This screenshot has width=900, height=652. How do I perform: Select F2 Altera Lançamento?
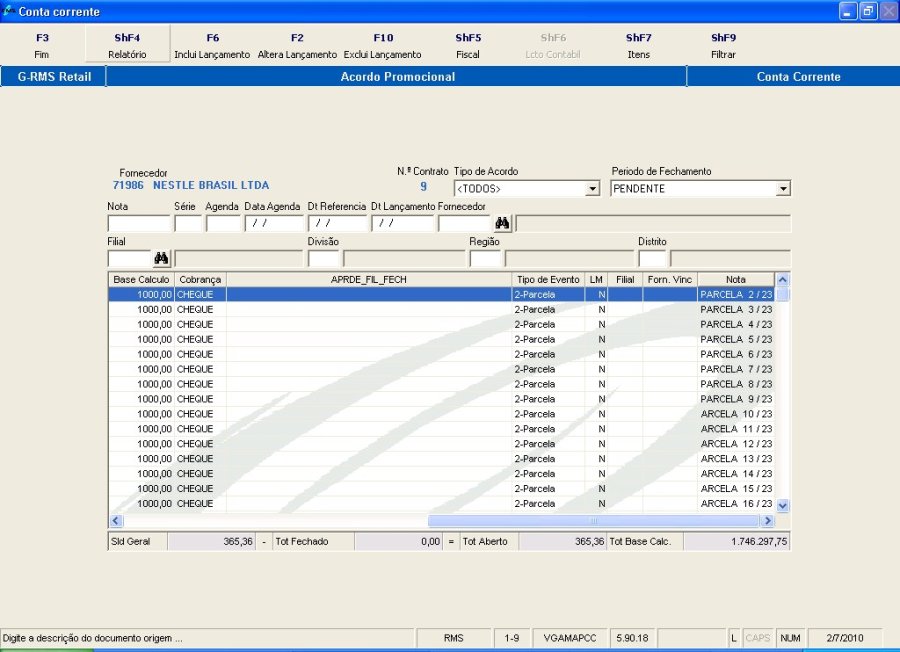pos(297,46)
